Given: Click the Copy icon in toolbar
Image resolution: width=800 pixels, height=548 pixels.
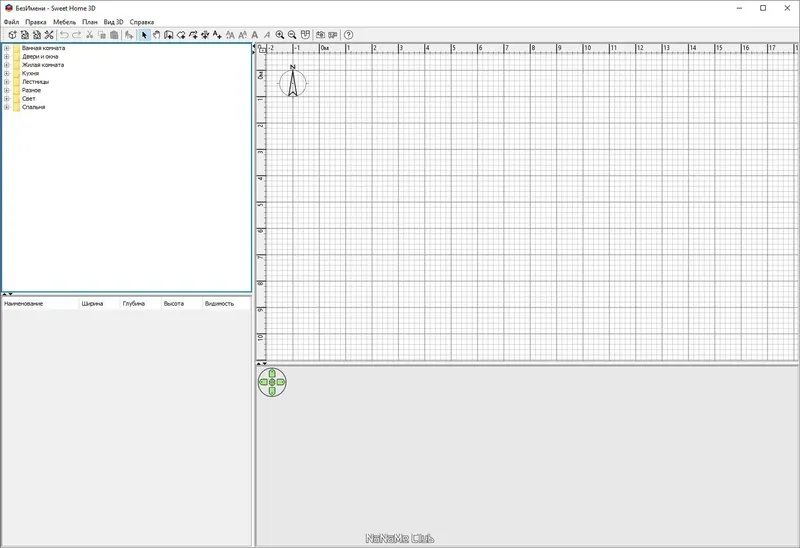Looking at the screenshot, I should (x=102, y=35).
